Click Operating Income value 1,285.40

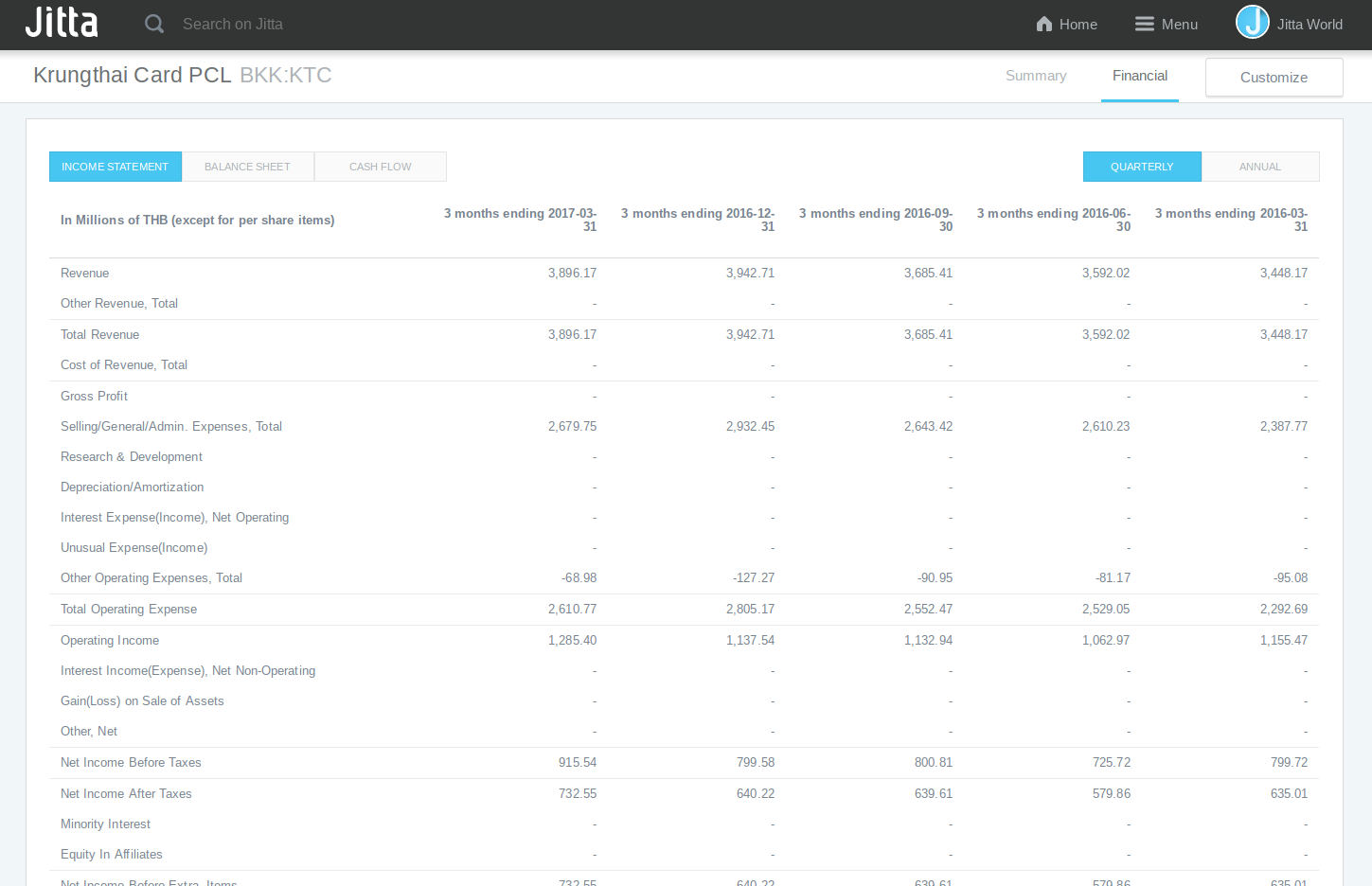572,641
